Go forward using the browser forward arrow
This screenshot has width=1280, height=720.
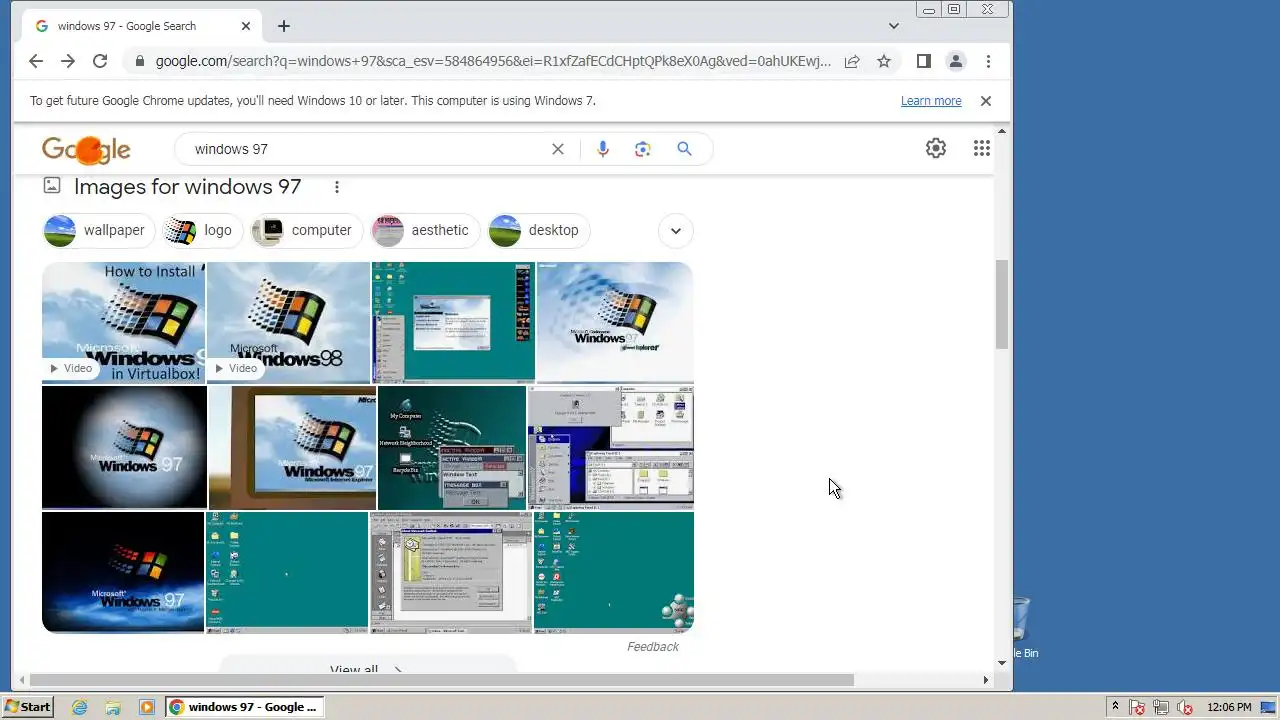(x=68, y=61)
